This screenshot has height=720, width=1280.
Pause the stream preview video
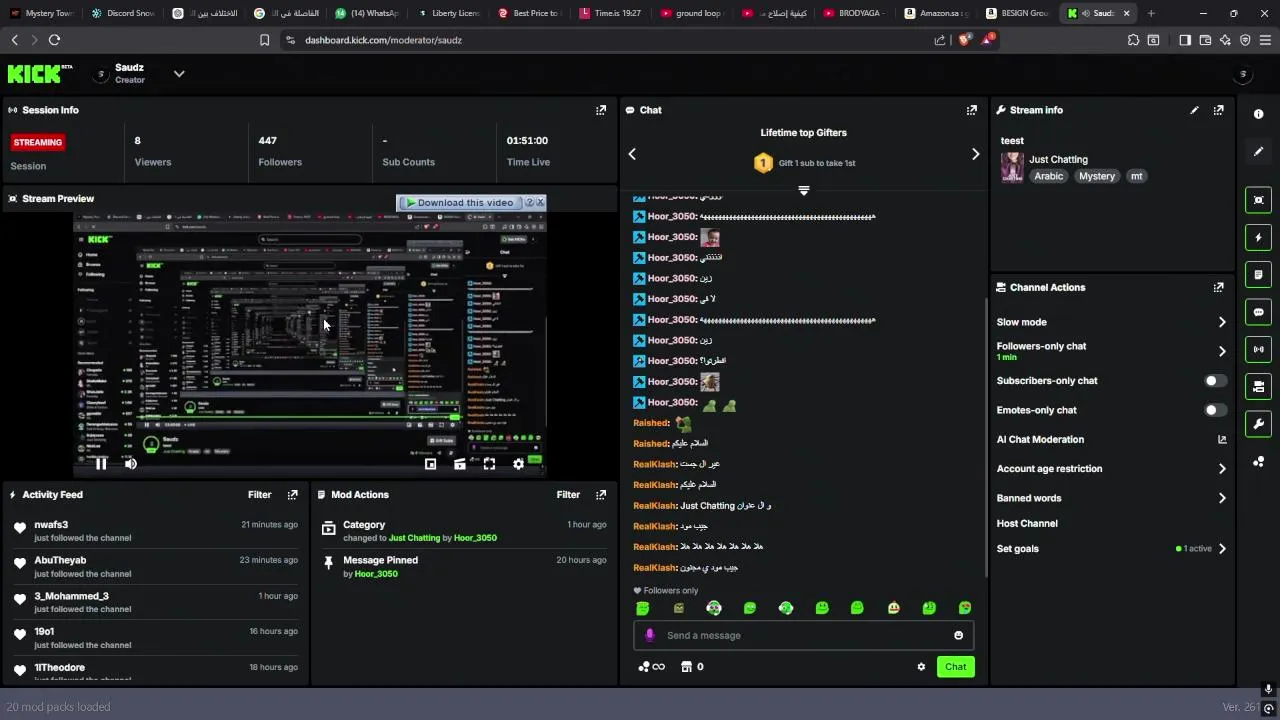[101, 463]
